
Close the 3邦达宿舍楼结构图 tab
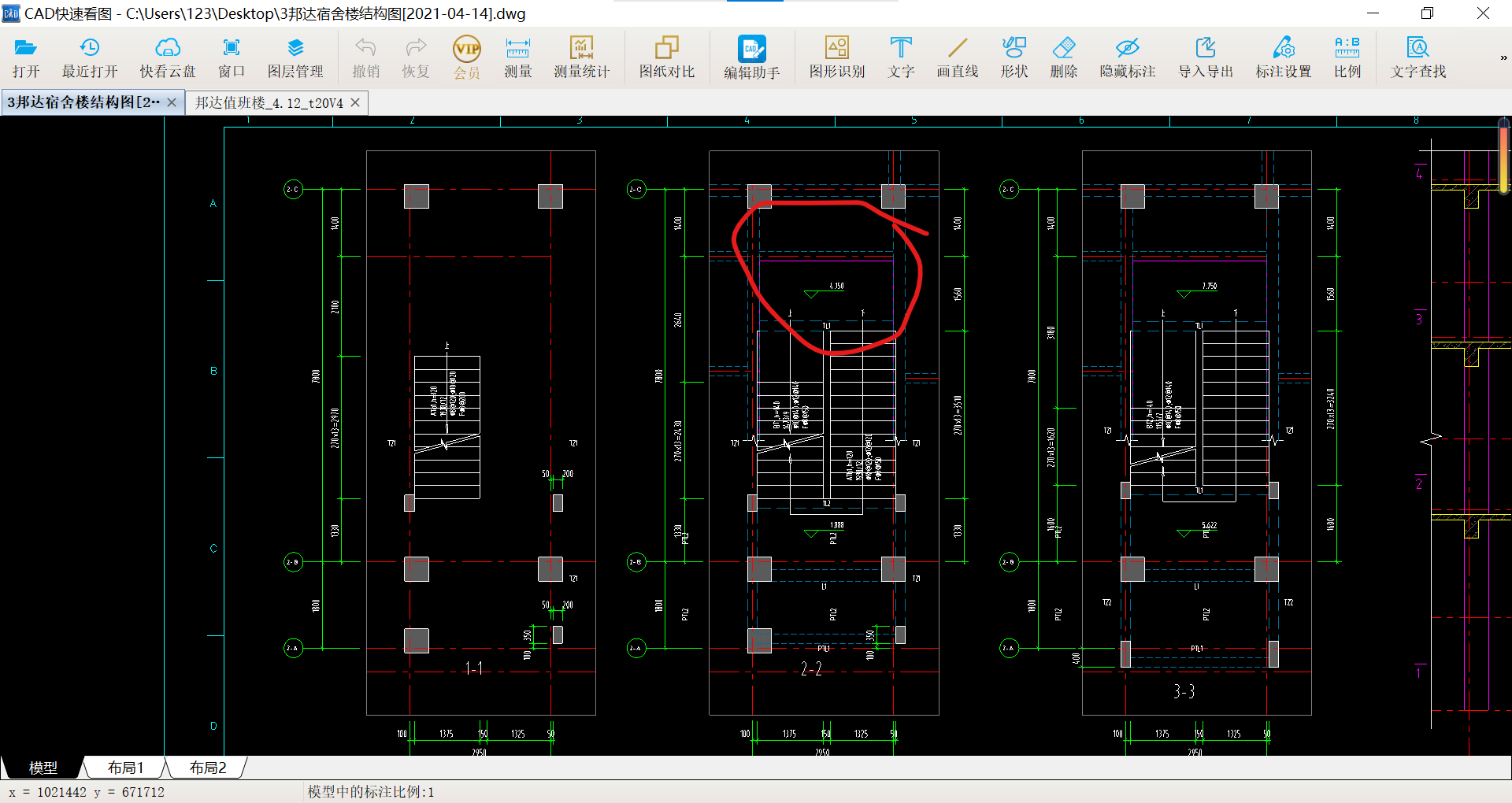tap(172, 102)
